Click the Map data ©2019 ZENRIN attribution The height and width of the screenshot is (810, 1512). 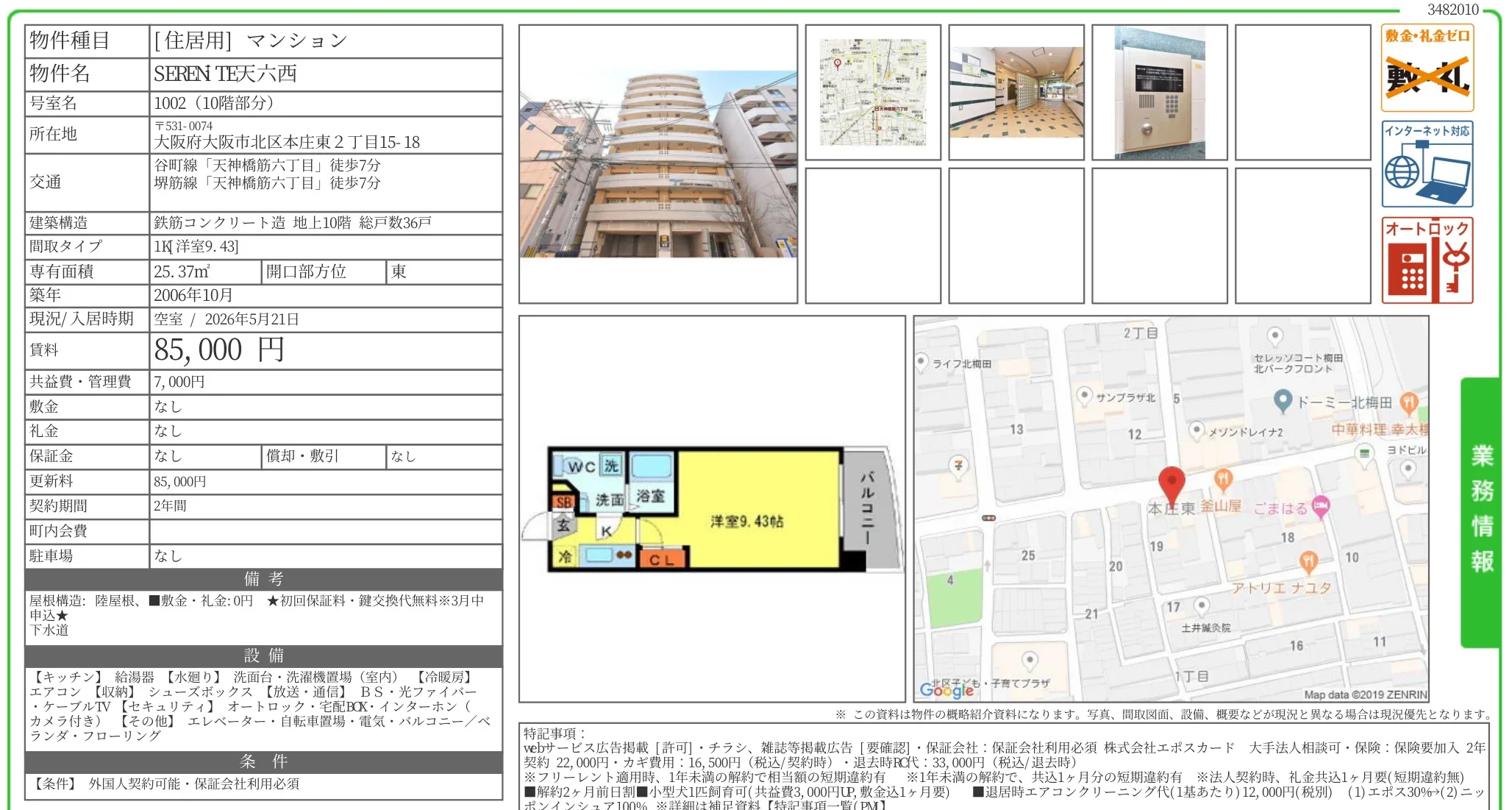coord(1367,694)
